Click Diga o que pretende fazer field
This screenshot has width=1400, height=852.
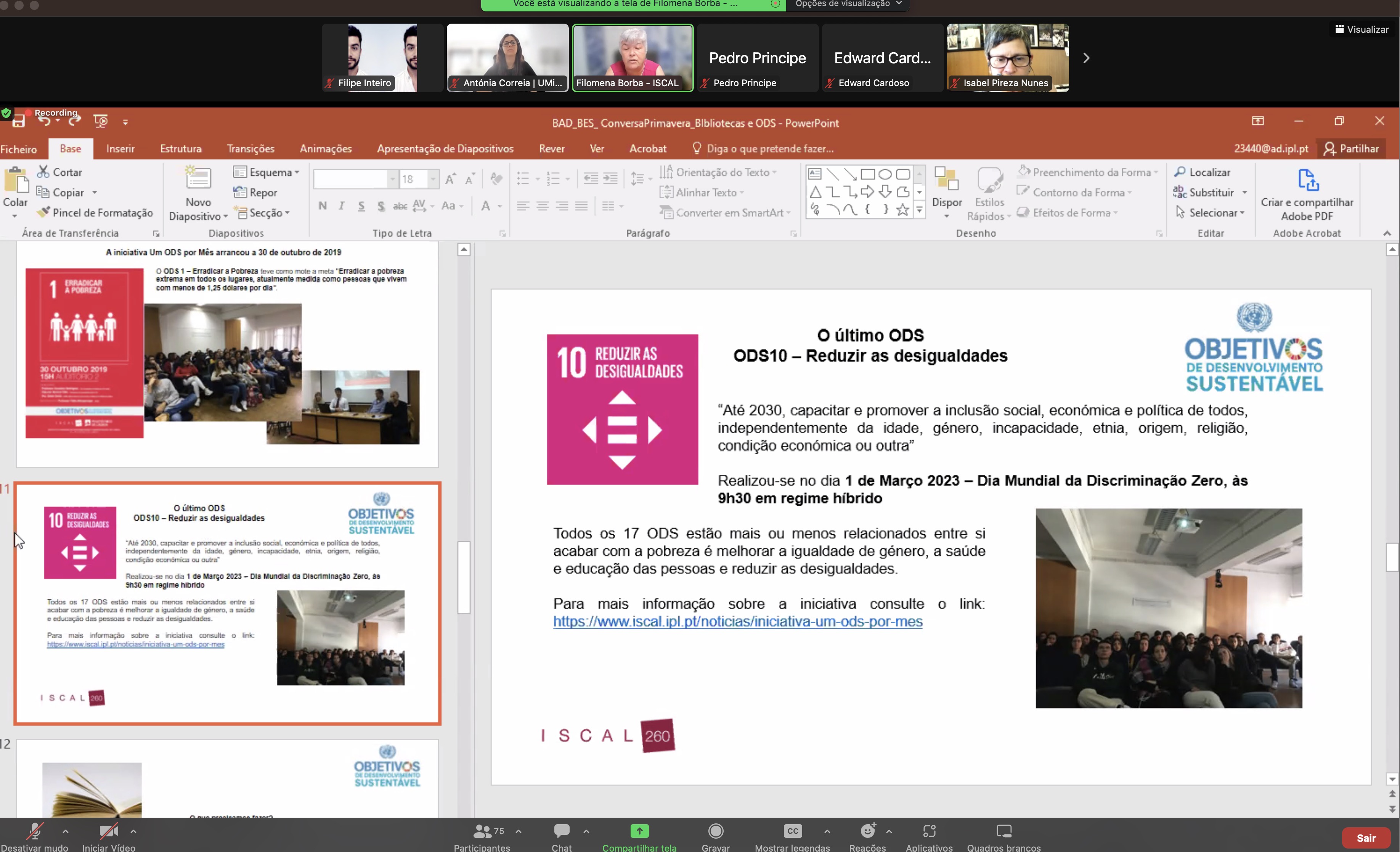click(763, 148)
